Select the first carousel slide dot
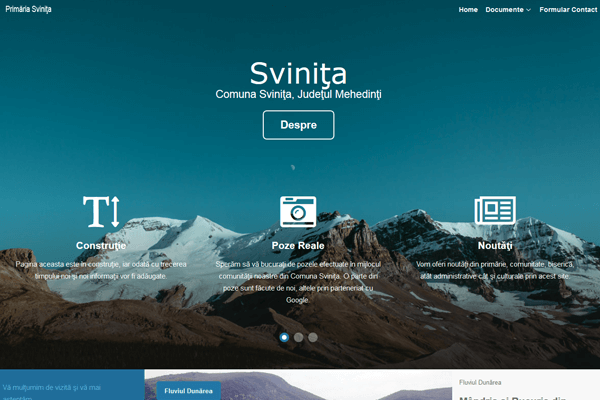 click(284, 338)
